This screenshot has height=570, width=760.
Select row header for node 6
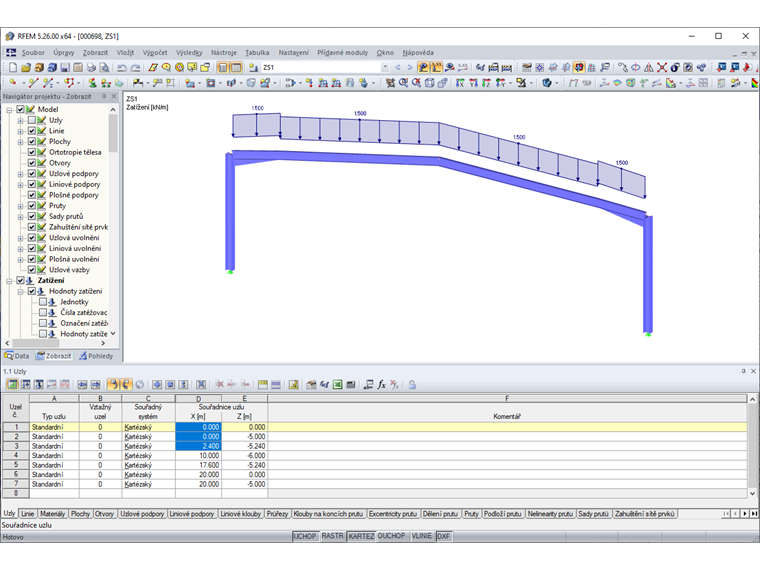click(16, 475)
